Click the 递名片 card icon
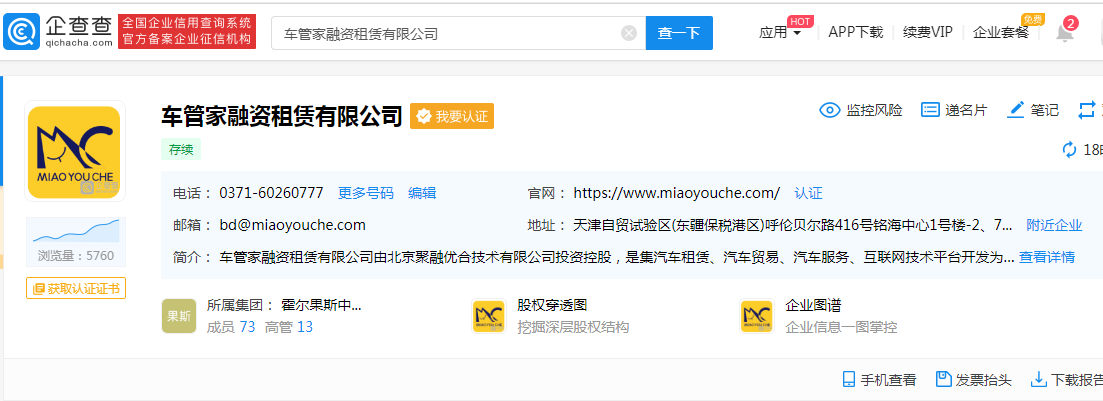Viewport: 1103px width, 401px height. coord(931,110)
